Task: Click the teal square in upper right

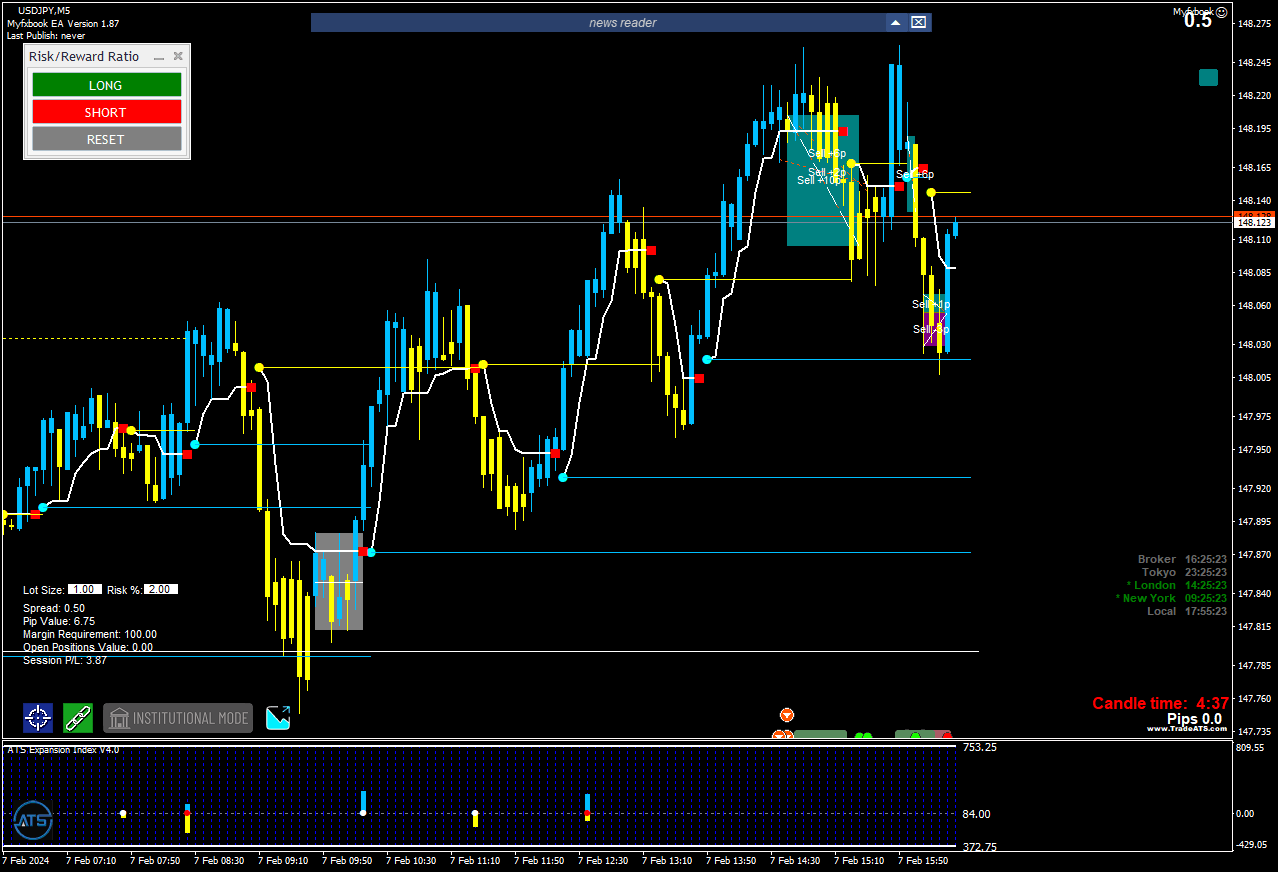Action: click(1208, 77)
